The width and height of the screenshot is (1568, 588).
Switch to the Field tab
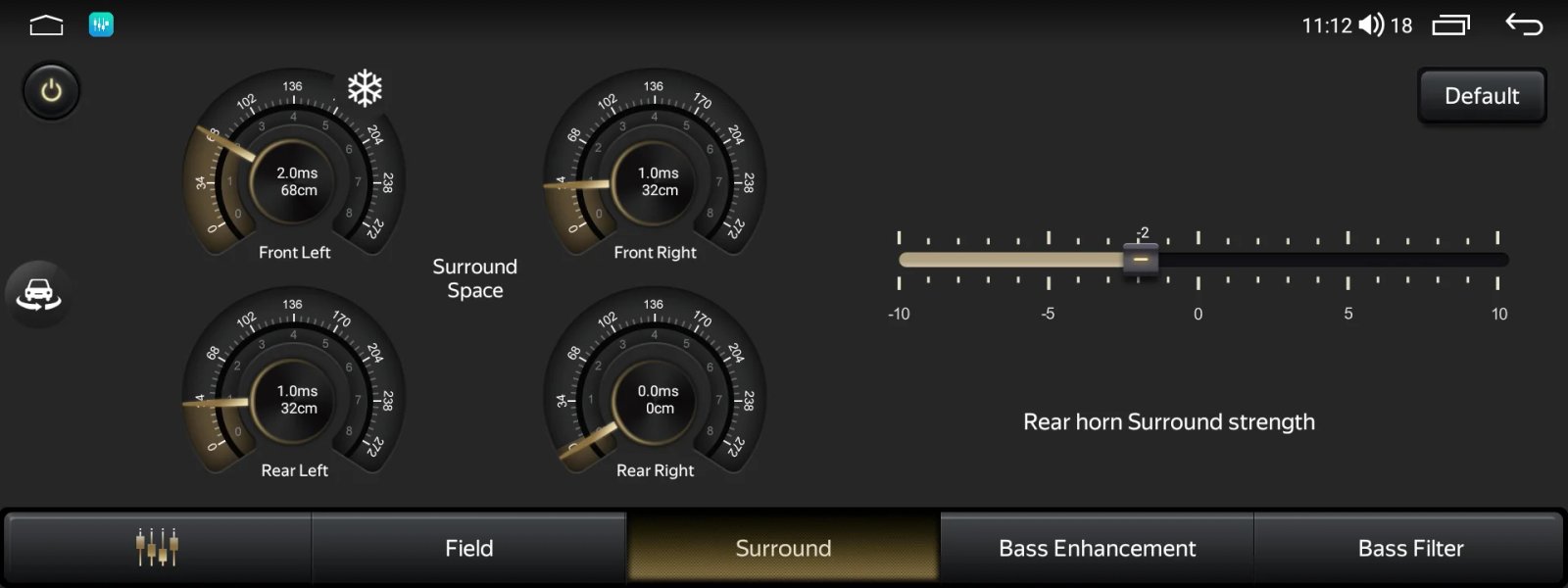pos(468,548)
